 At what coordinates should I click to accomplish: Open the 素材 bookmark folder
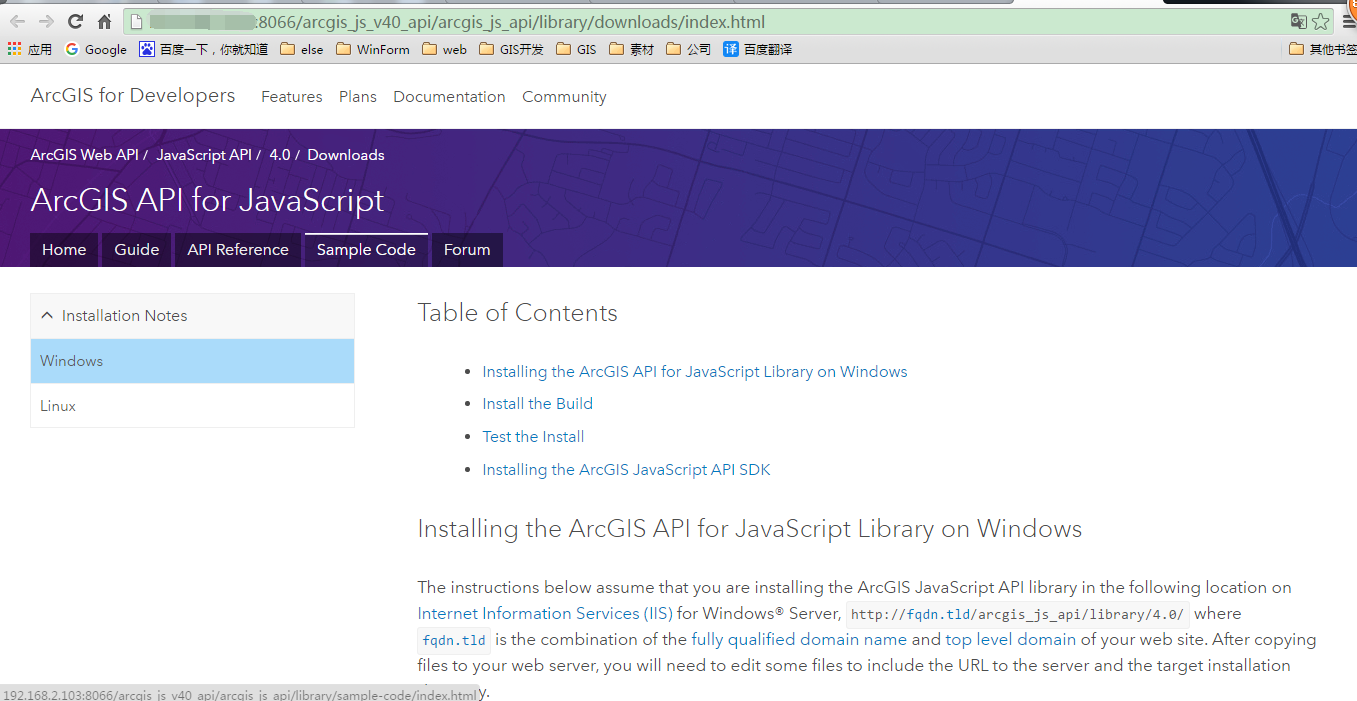coord(631,49)
